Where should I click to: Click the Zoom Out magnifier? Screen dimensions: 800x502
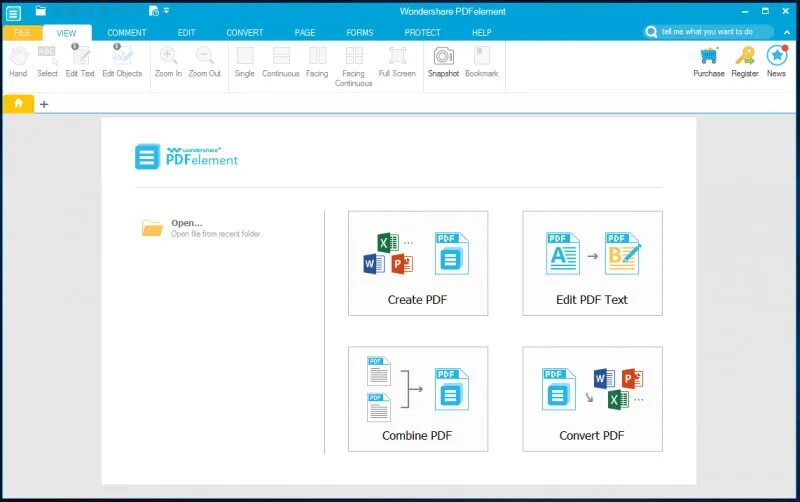pyautogui.click(x=205, y=62)
